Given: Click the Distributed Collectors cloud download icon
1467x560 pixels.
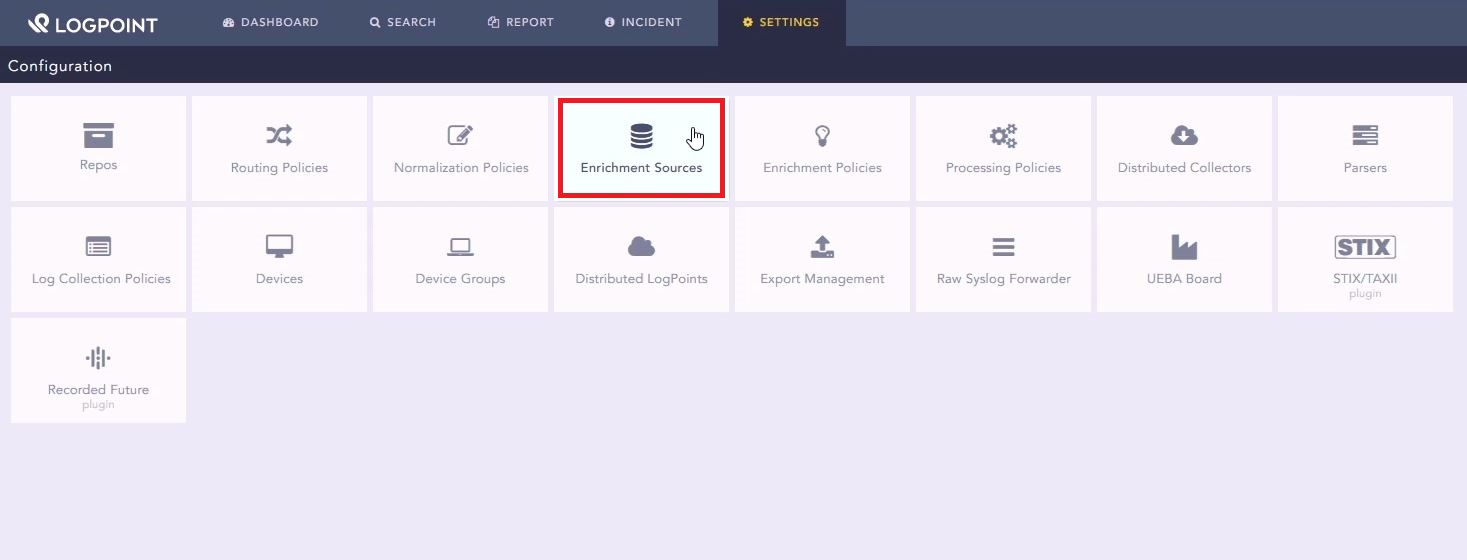Looking at the screenshot, I should coord(1184,135).
